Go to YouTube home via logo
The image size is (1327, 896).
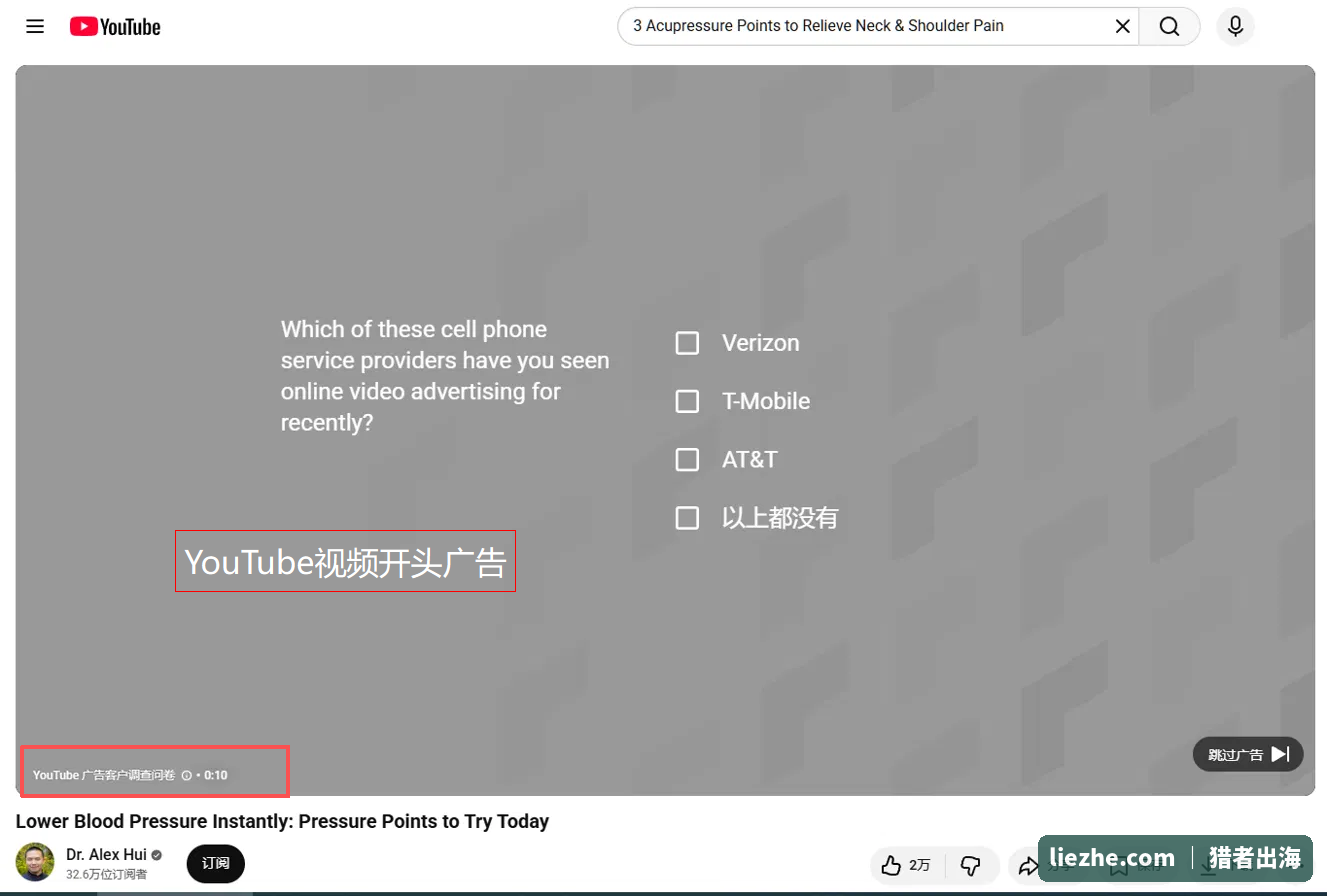click(x=115, y=27)
